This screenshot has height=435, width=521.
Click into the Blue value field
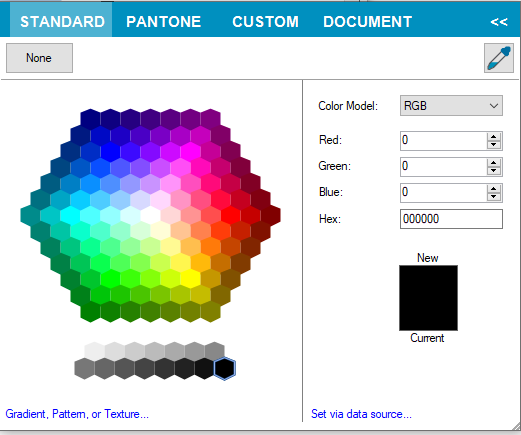pos(443,192)
